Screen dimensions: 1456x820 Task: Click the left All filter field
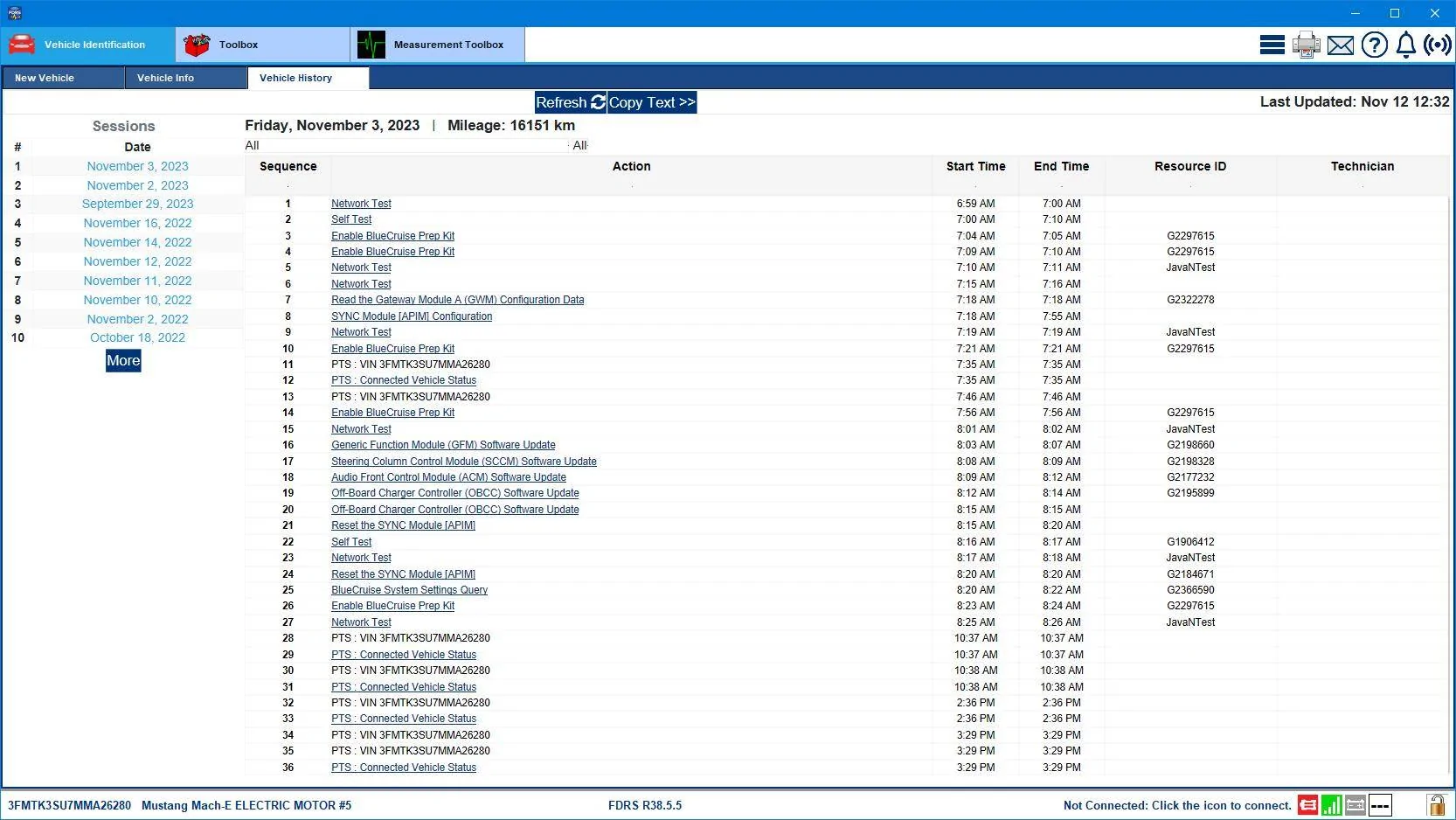[x=406, y=146]
